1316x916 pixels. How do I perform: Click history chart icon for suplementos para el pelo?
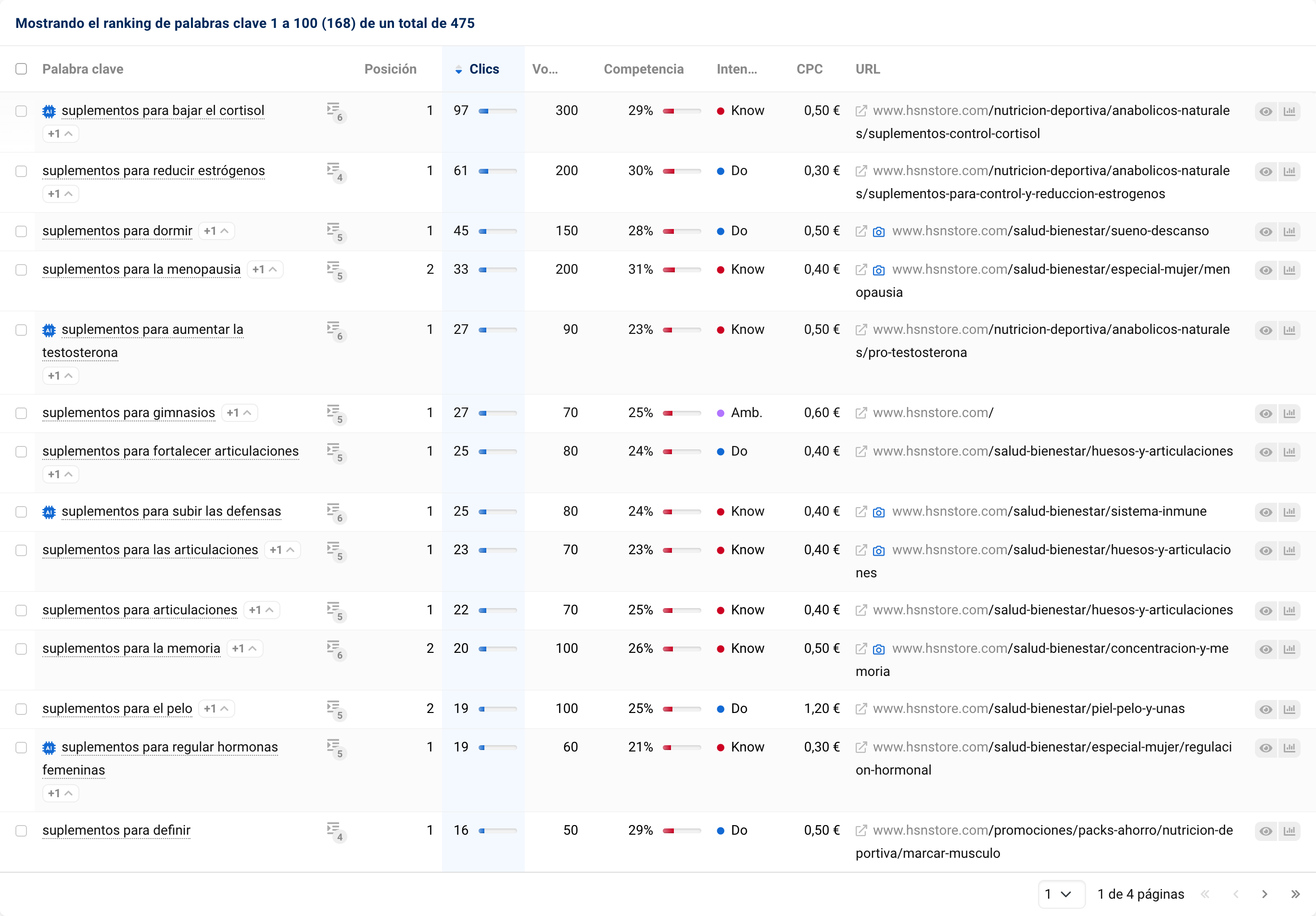tap(1289, 709)
